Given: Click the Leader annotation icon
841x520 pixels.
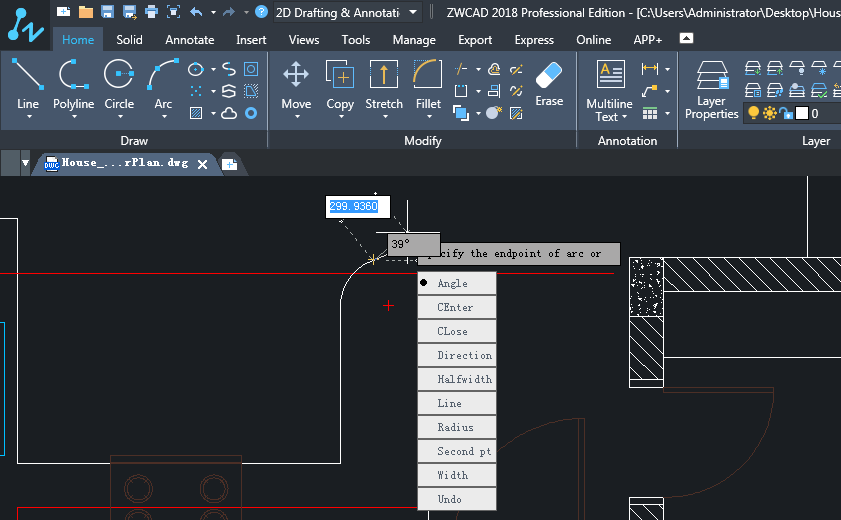Looking at the screenshot, I should [650, 91].
